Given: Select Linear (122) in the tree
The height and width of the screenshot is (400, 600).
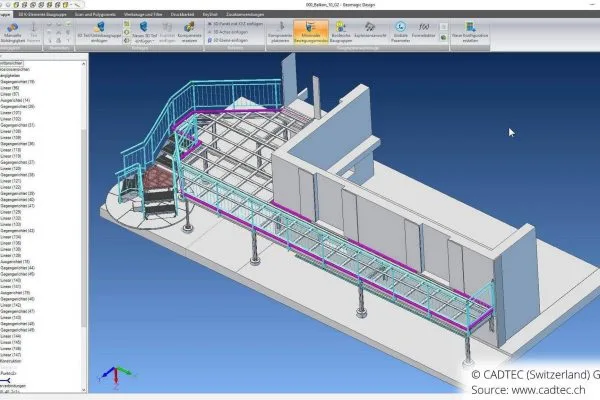Looking at the screenshot, I should click(x=11, y=187).
